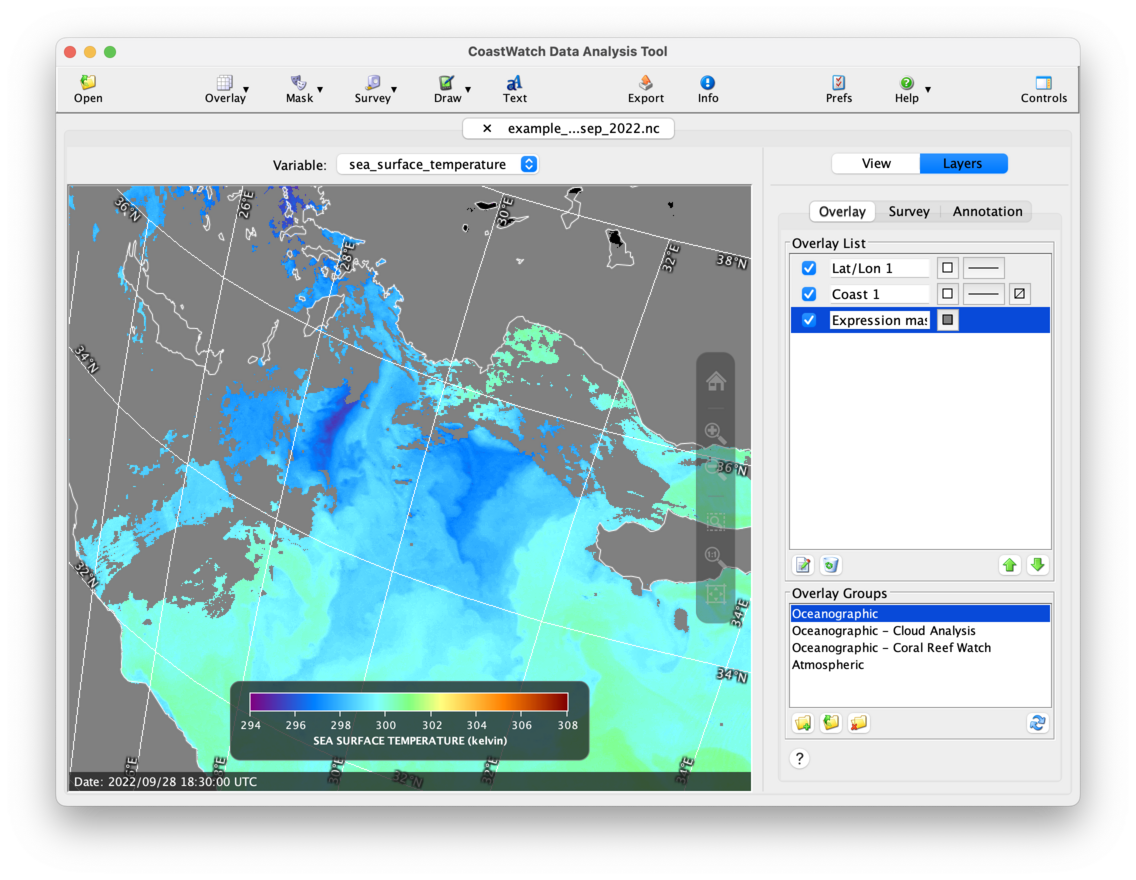Image resolution: width=1136 pixels, height=880 pixels.
Task: Open the Controls panel
Action: click(1044, 88)
